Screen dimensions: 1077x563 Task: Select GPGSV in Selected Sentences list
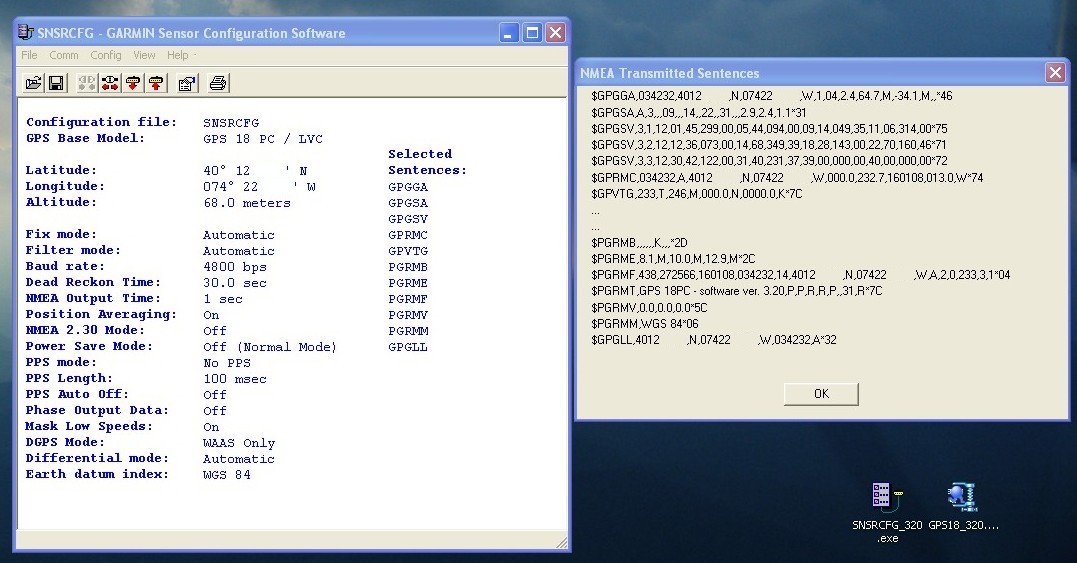pyautogui.click(x=408, y=219)
